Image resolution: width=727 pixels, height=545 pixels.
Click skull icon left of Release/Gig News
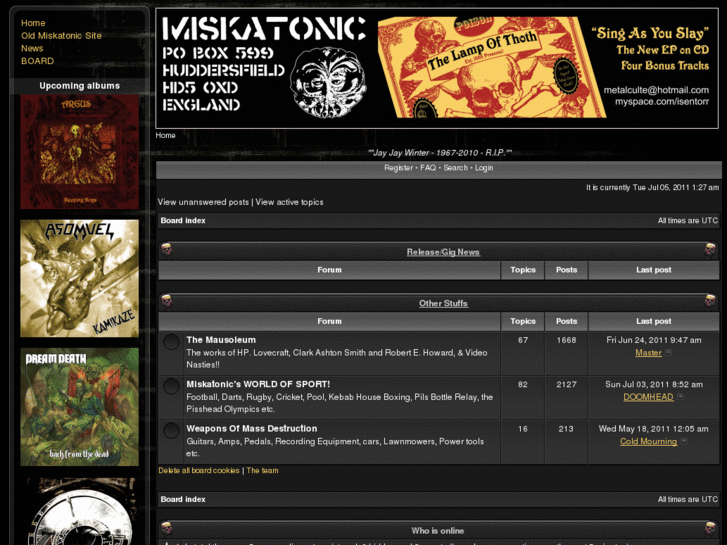click(x=166, y=250)
